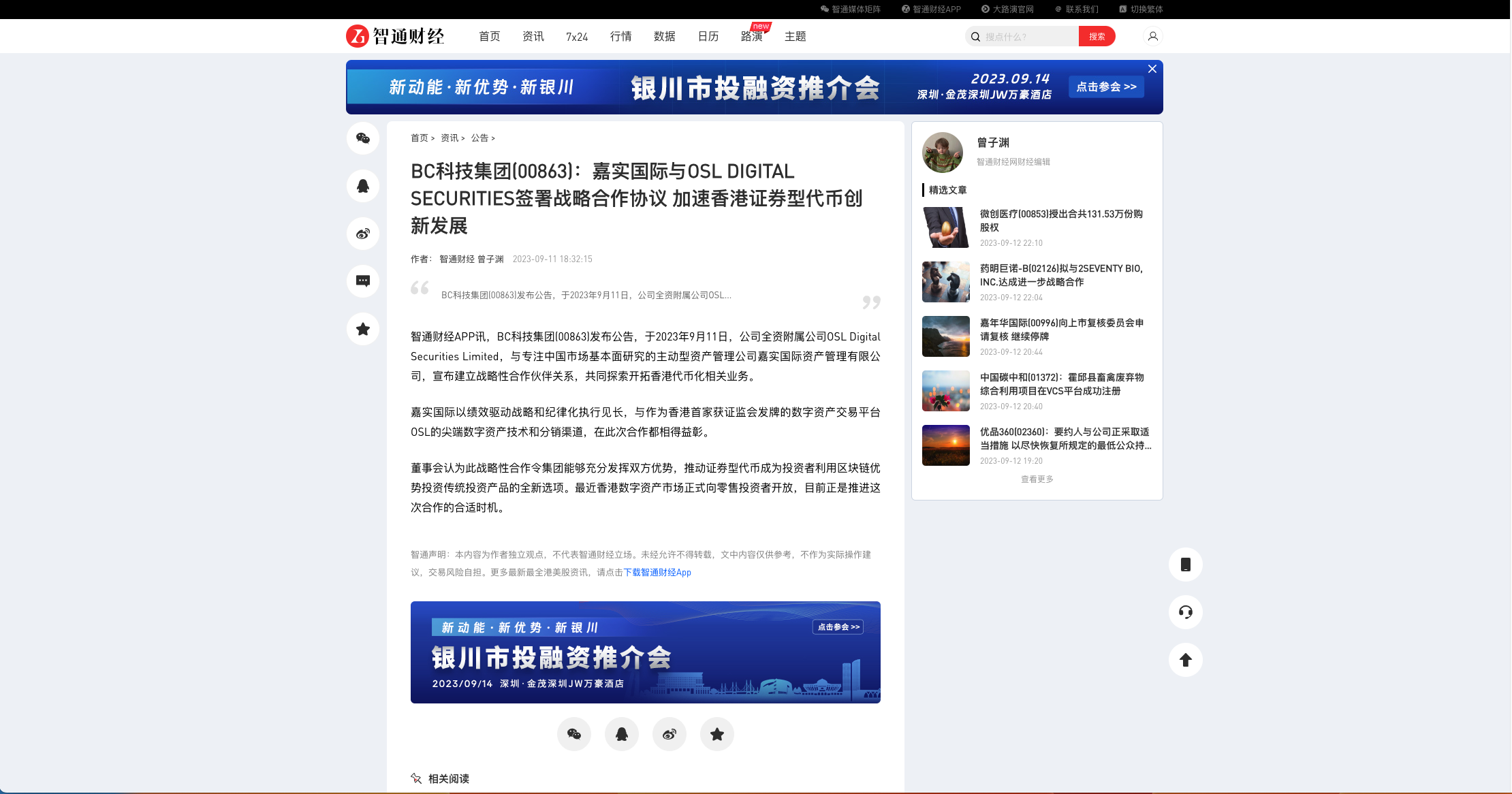This screenshot has width=1512, height=794.
Task: Open 主题 navigation menu item
Action: (x=796, y=36)
